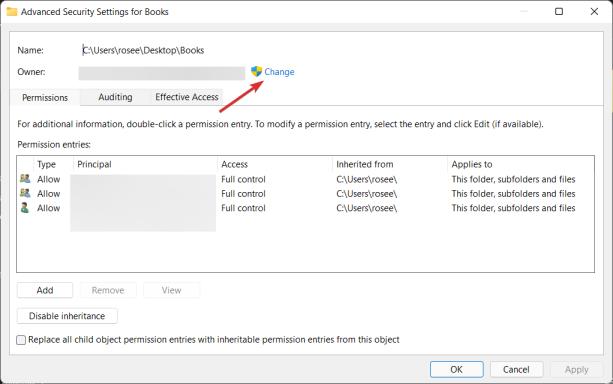Maximize the Advanced Security Settings window
Screen dimensions: 613x384
point(559,11)
